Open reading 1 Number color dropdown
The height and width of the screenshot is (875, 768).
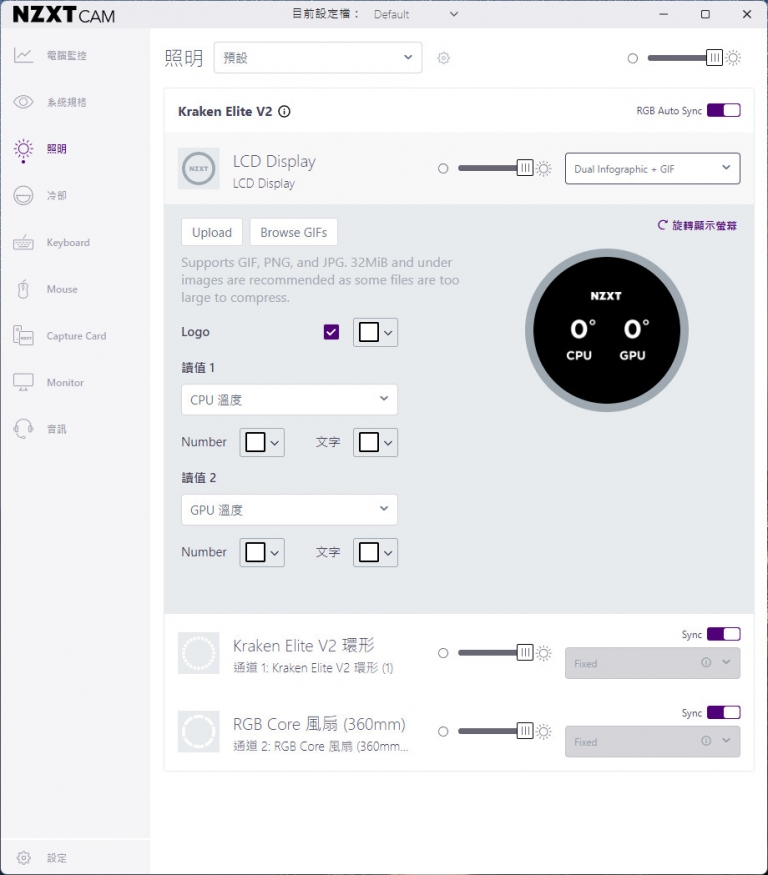(262, 443)
